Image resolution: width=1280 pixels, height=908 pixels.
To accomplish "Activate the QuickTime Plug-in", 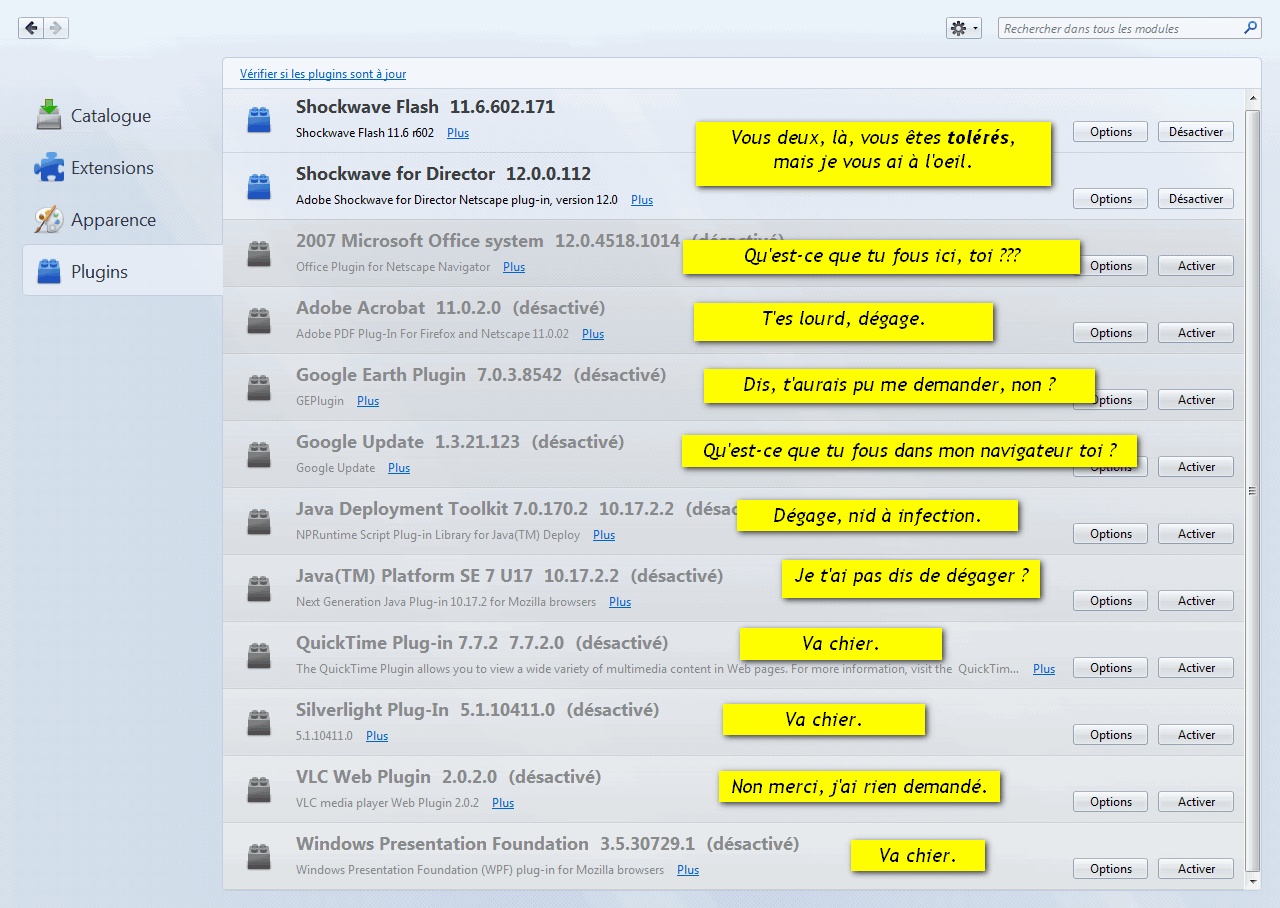I will pos(1196,668).
